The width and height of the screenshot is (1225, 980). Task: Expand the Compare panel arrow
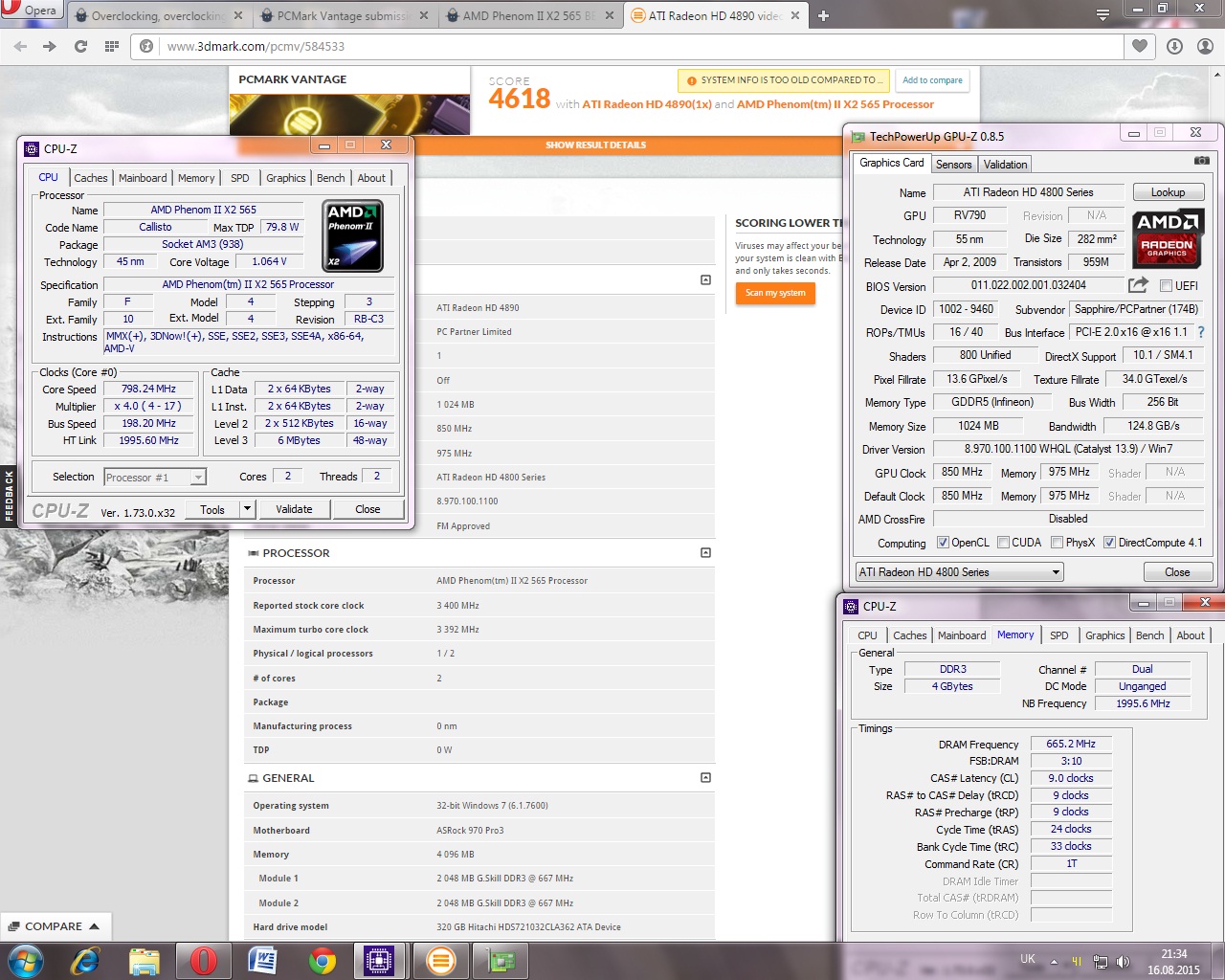pyautogui.click(x=94, y=926)
